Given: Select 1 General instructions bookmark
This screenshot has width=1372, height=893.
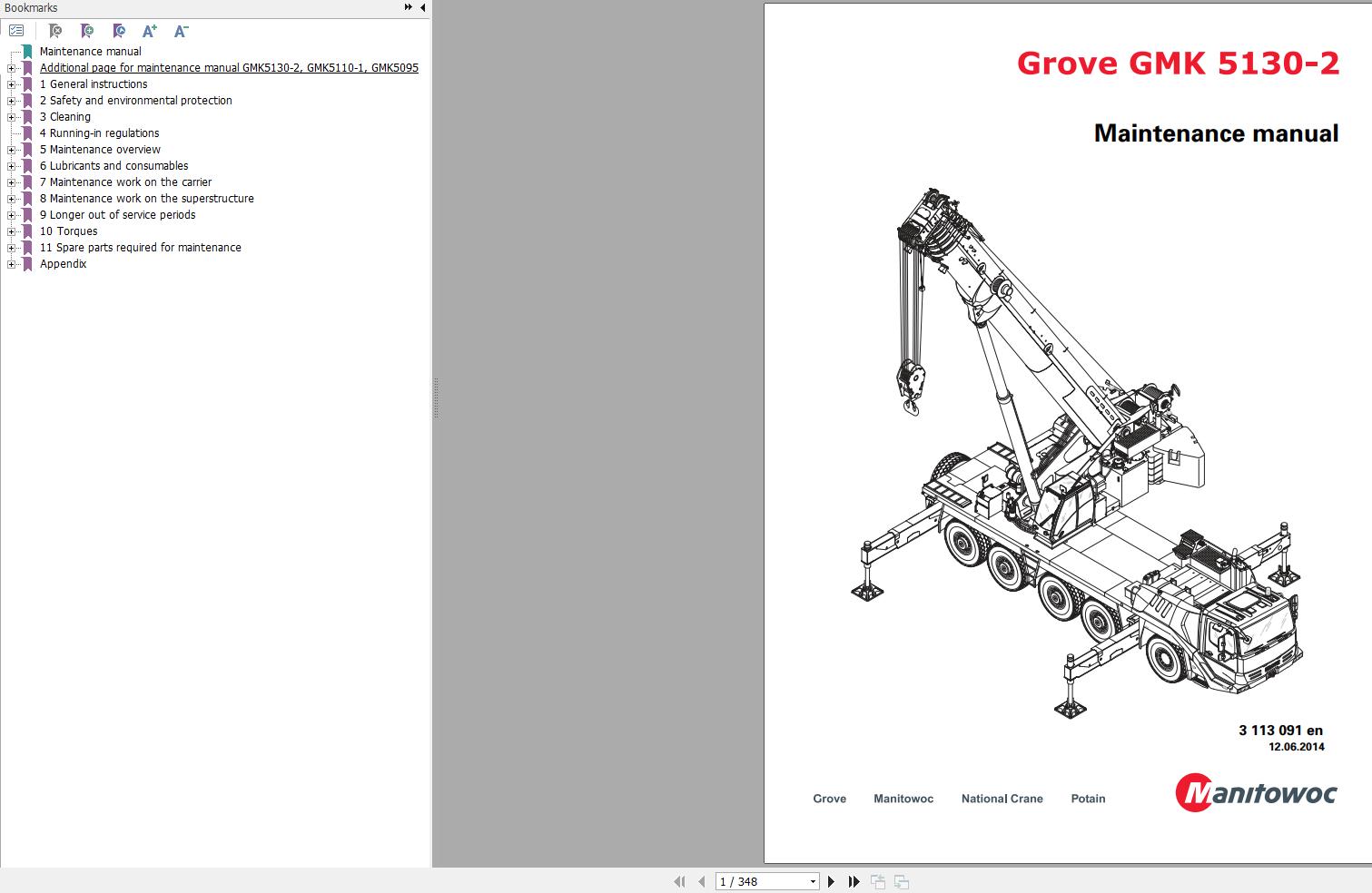Looking at the screenshot, I should [94, 84].
